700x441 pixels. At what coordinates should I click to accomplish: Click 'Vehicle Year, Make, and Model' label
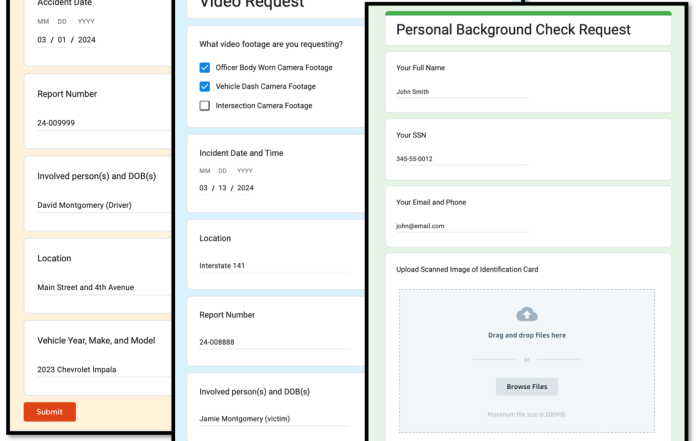(96, 341)
